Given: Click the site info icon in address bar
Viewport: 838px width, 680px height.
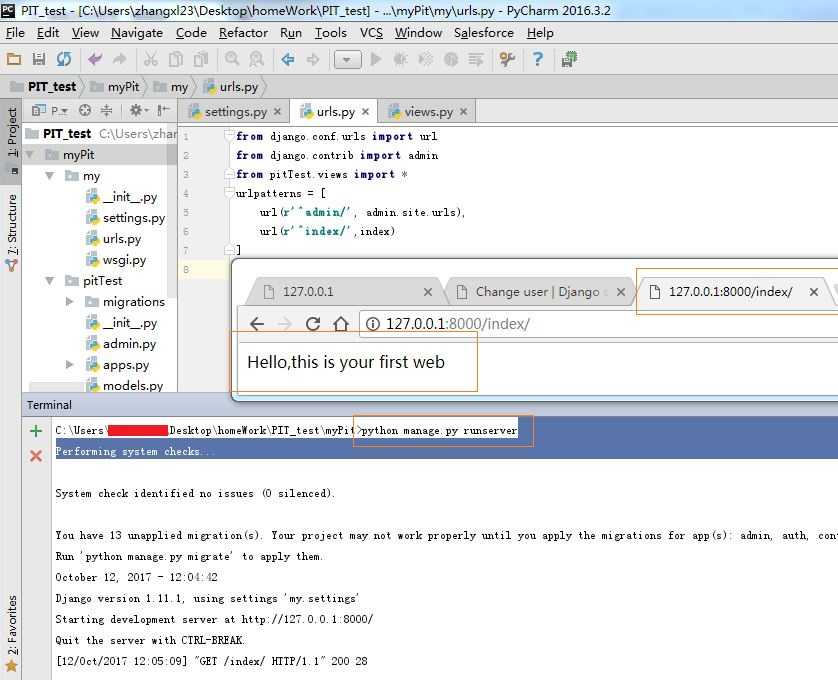Looking at the screenshot, I should (x=373, y=324).
